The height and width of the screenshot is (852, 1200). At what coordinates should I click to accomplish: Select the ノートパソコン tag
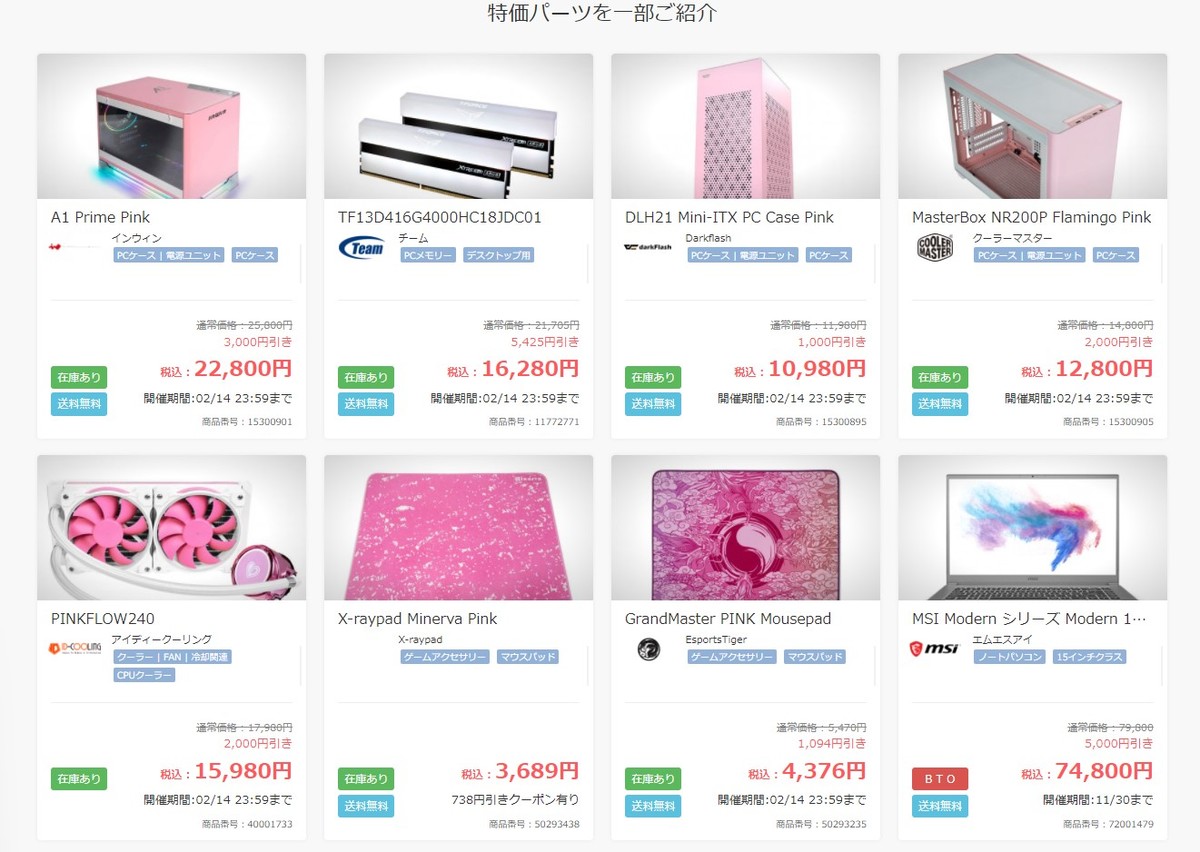(x=1010, y=657)
